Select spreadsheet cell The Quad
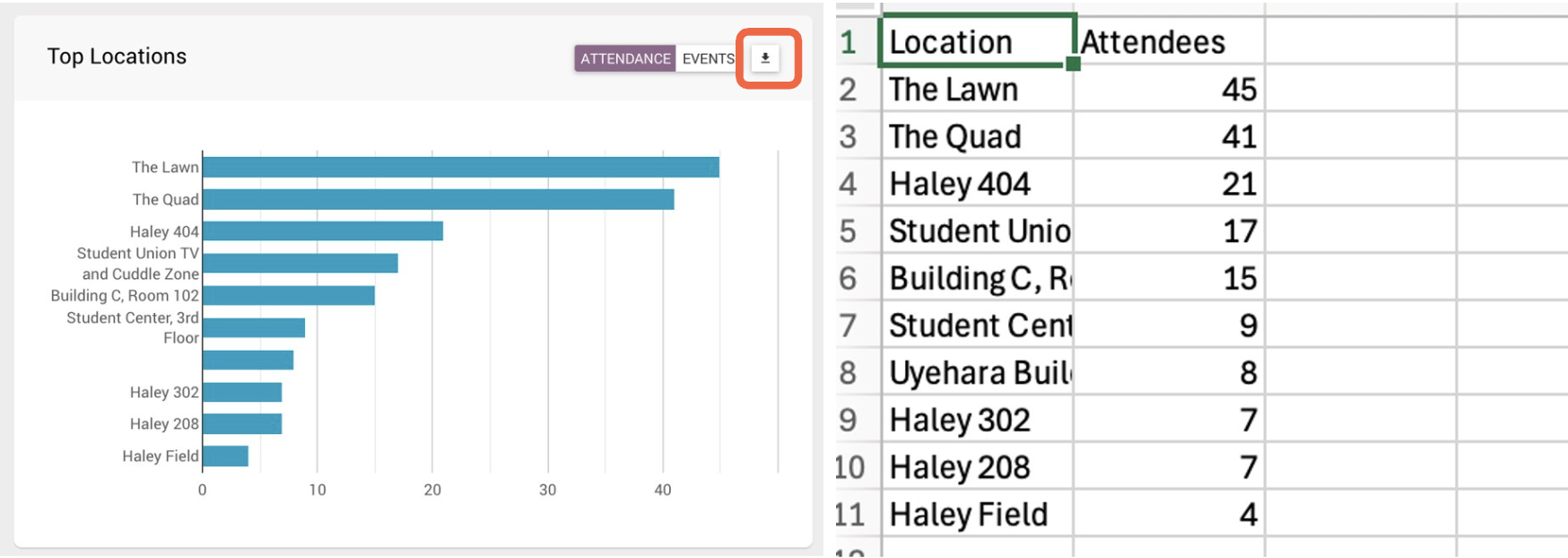1568x558 pixels. [x=977, y=136]
